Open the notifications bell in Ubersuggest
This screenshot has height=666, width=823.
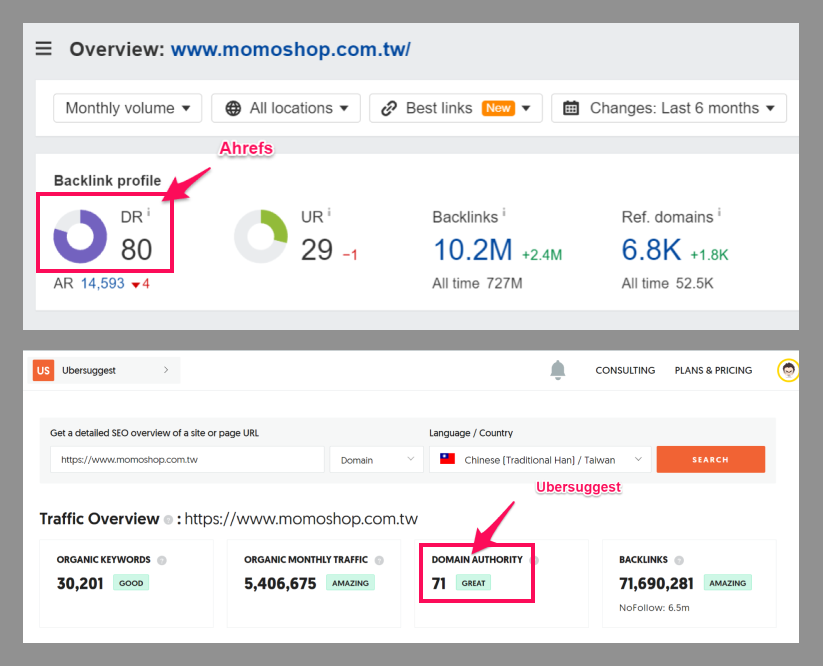557,370
